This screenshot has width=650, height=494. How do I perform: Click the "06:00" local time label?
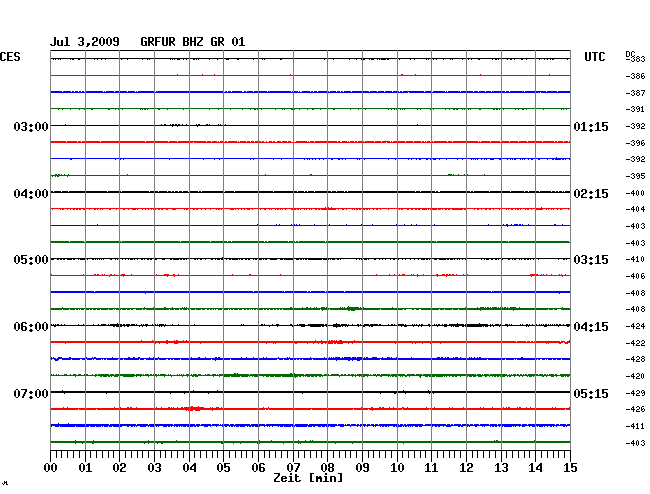pos(31,327)
